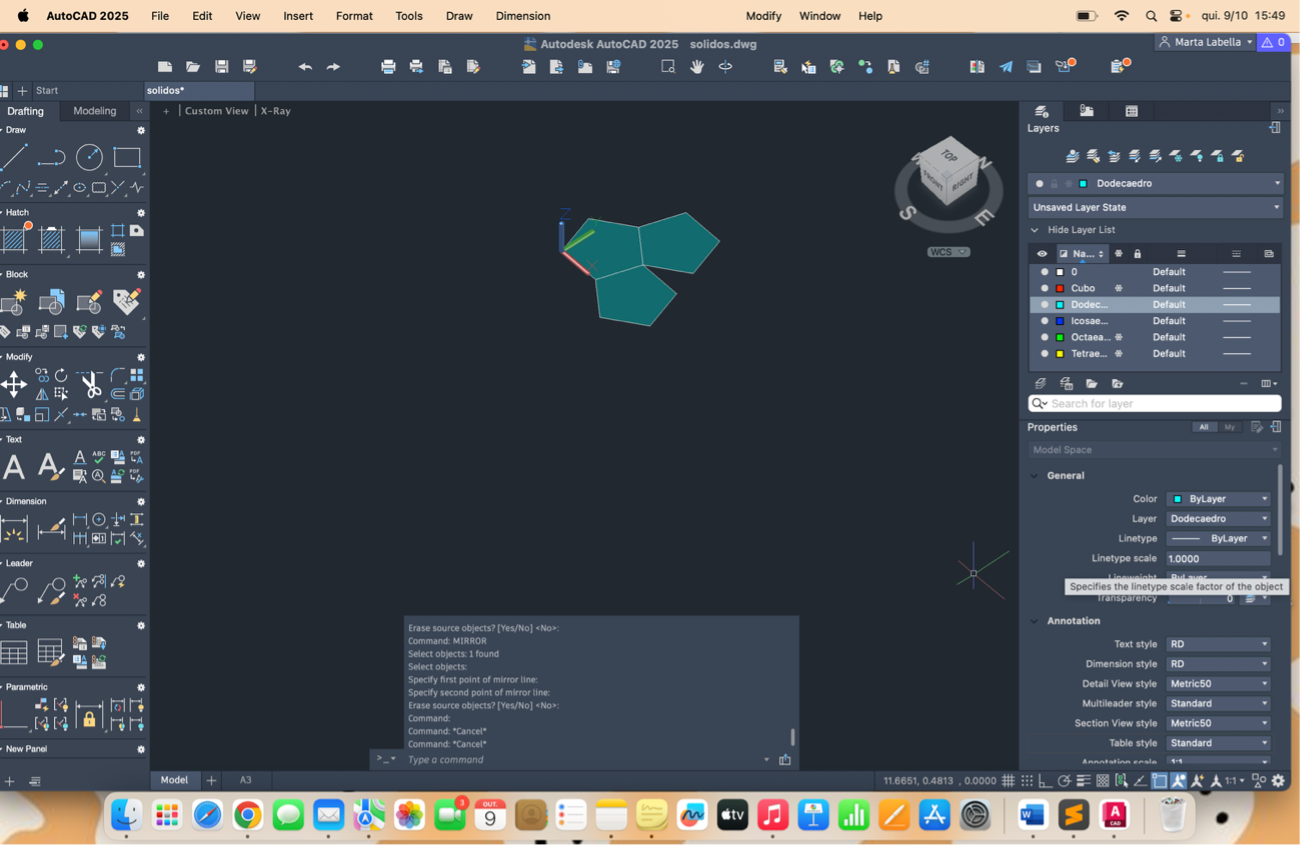
Task: Open the Text style RD dropdown
Action: [1219, 646]
